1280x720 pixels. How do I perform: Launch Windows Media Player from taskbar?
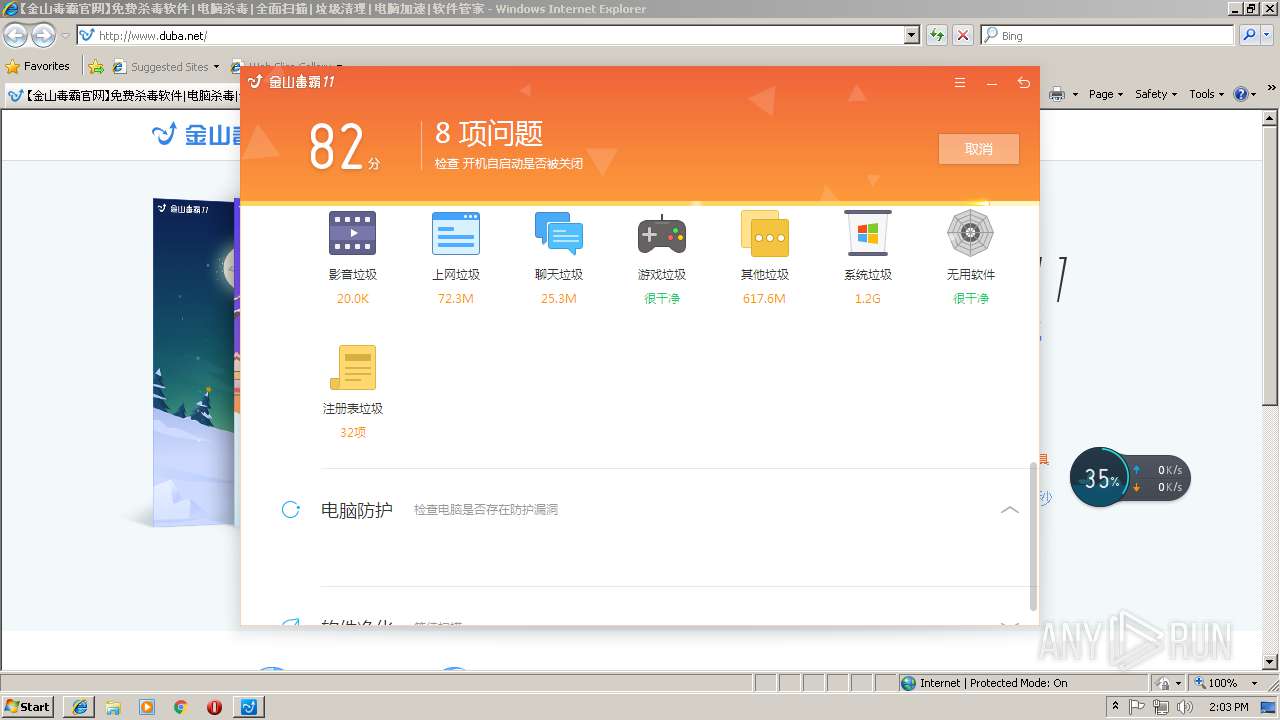click(147, 707)
